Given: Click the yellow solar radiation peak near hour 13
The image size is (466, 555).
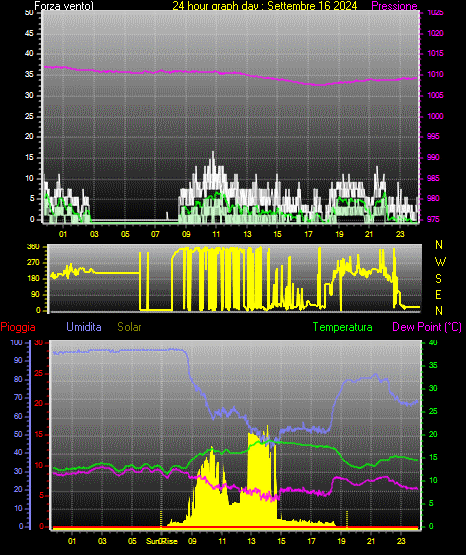Looking at the screenshot, I should [267, 428].
